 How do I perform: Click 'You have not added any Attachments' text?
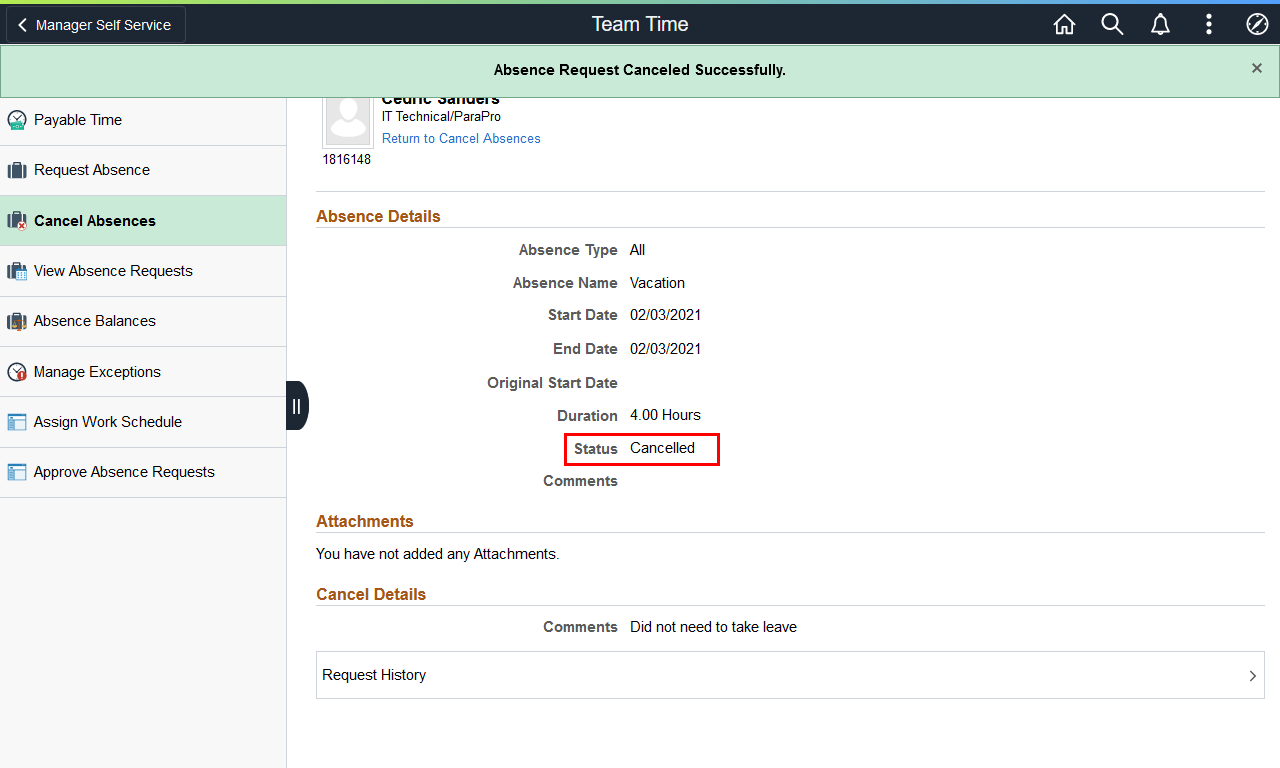438,554
